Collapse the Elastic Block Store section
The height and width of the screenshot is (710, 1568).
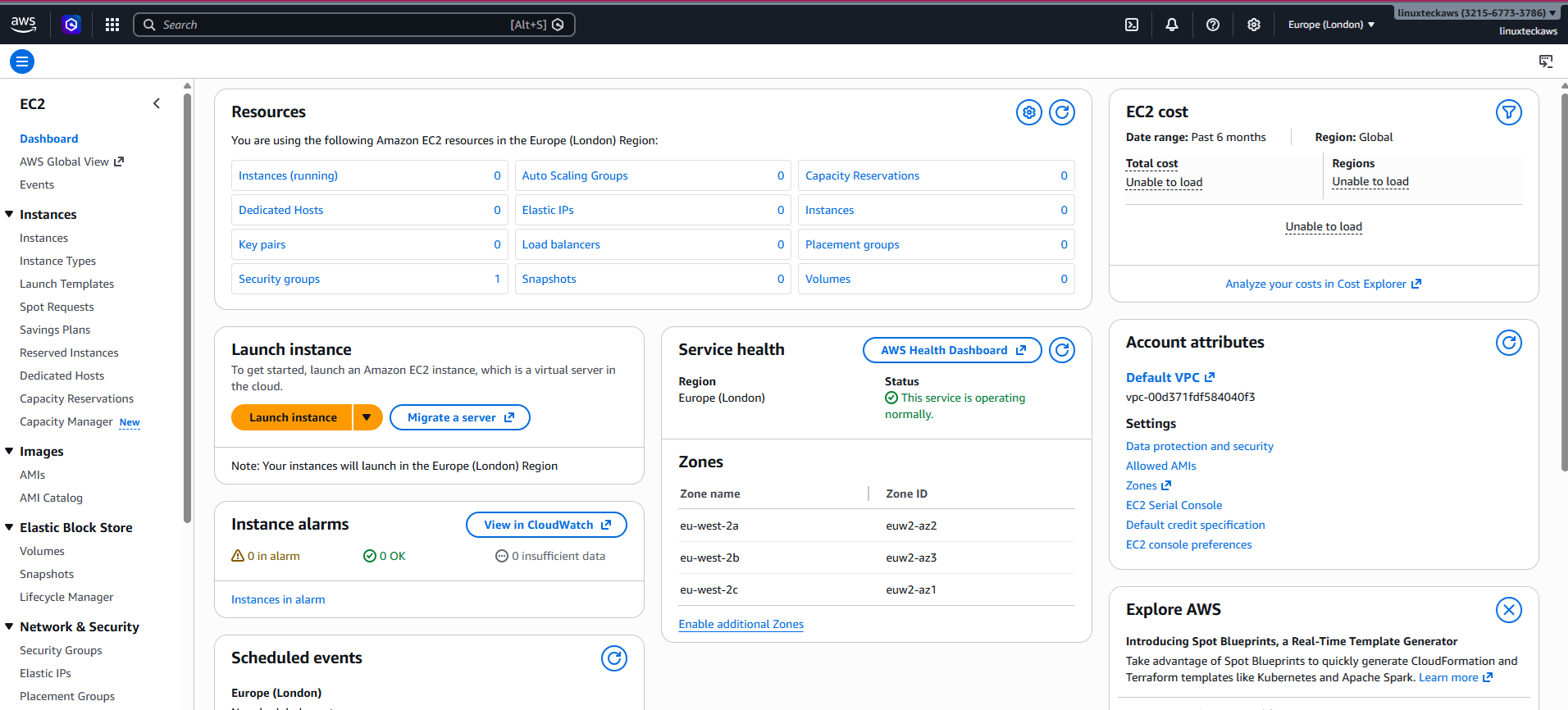[9, 527]
